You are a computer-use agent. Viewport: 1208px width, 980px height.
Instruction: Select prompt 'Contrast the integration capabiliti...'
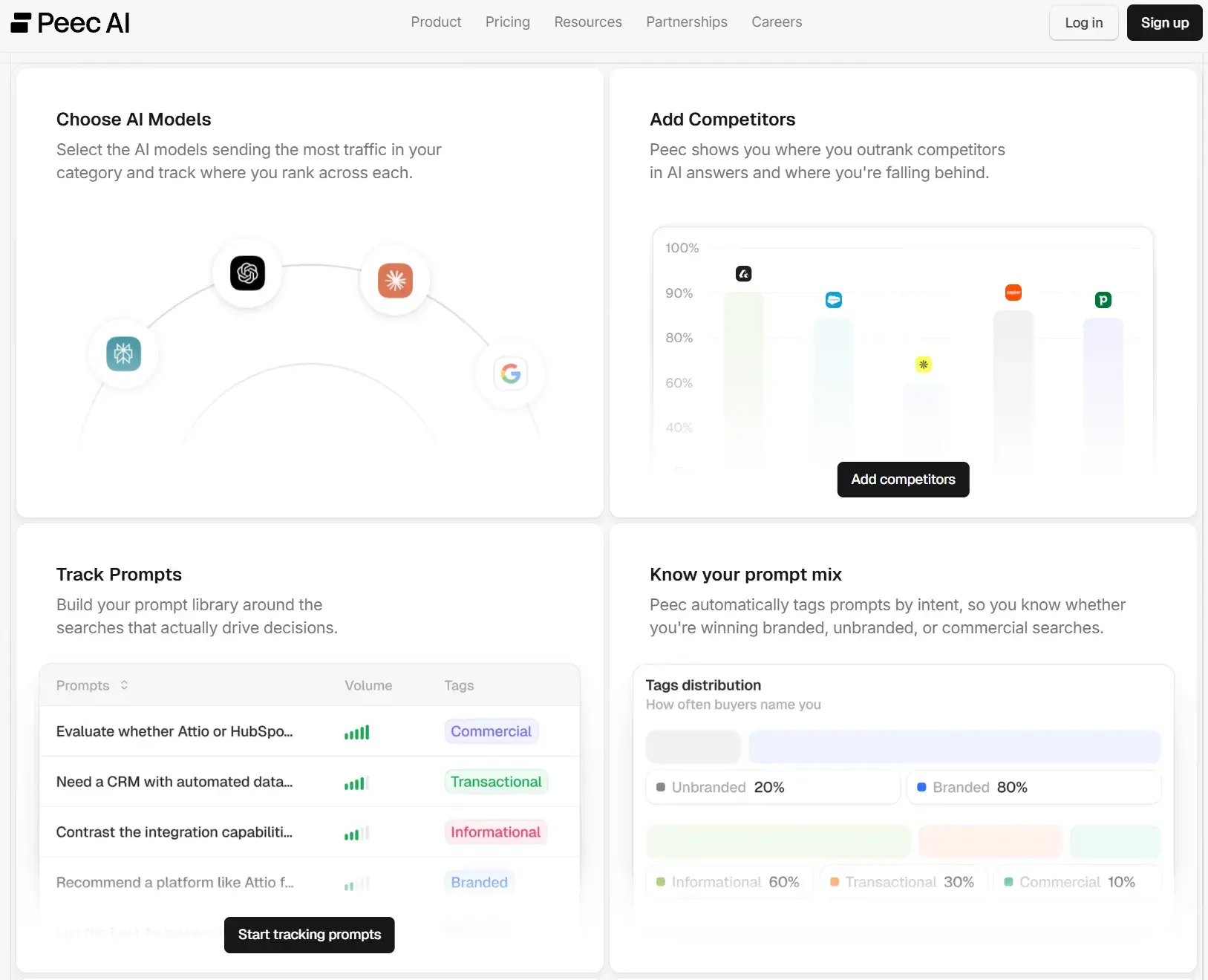(174, 832)
